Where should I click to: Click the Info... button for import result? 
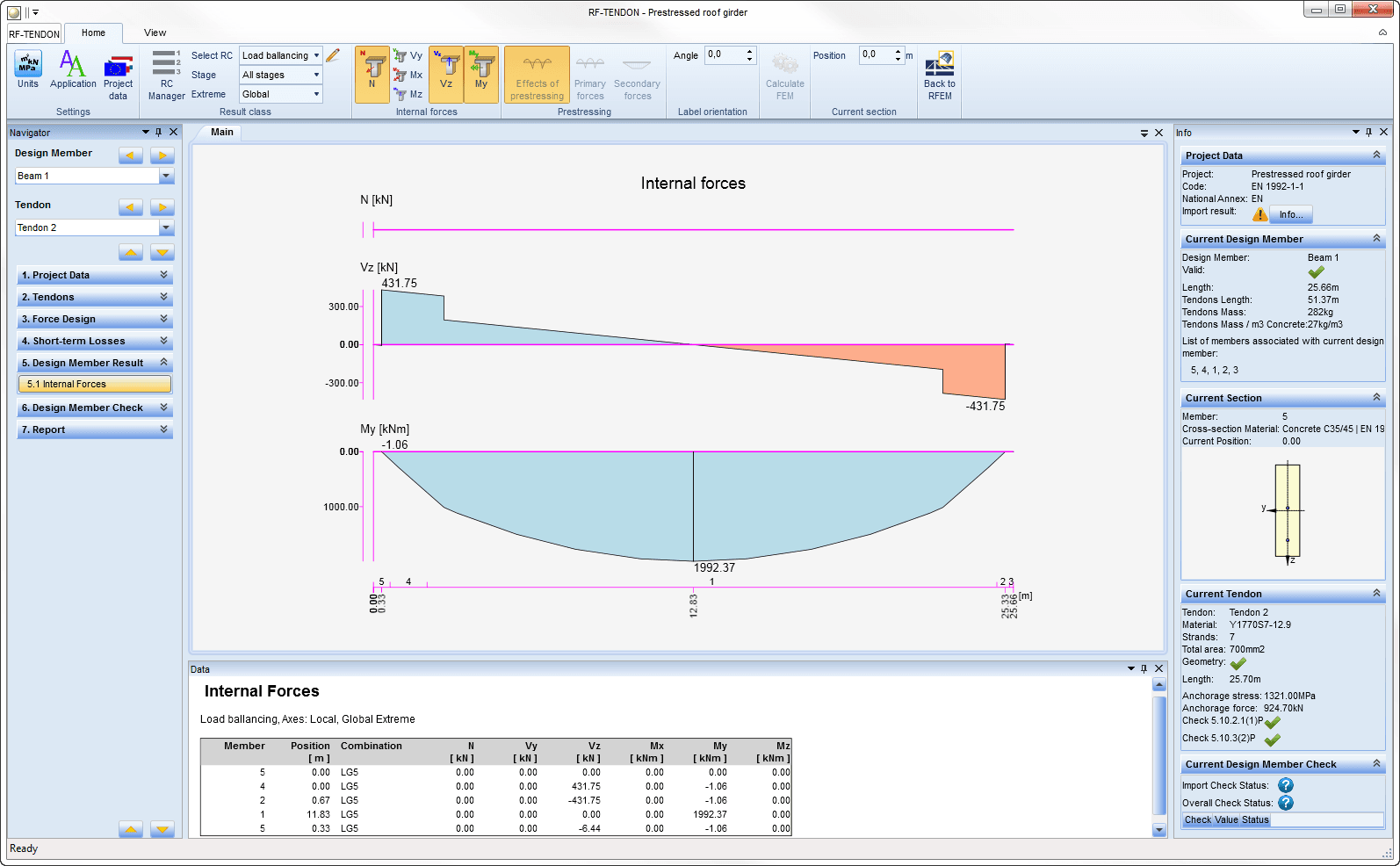1291,214
